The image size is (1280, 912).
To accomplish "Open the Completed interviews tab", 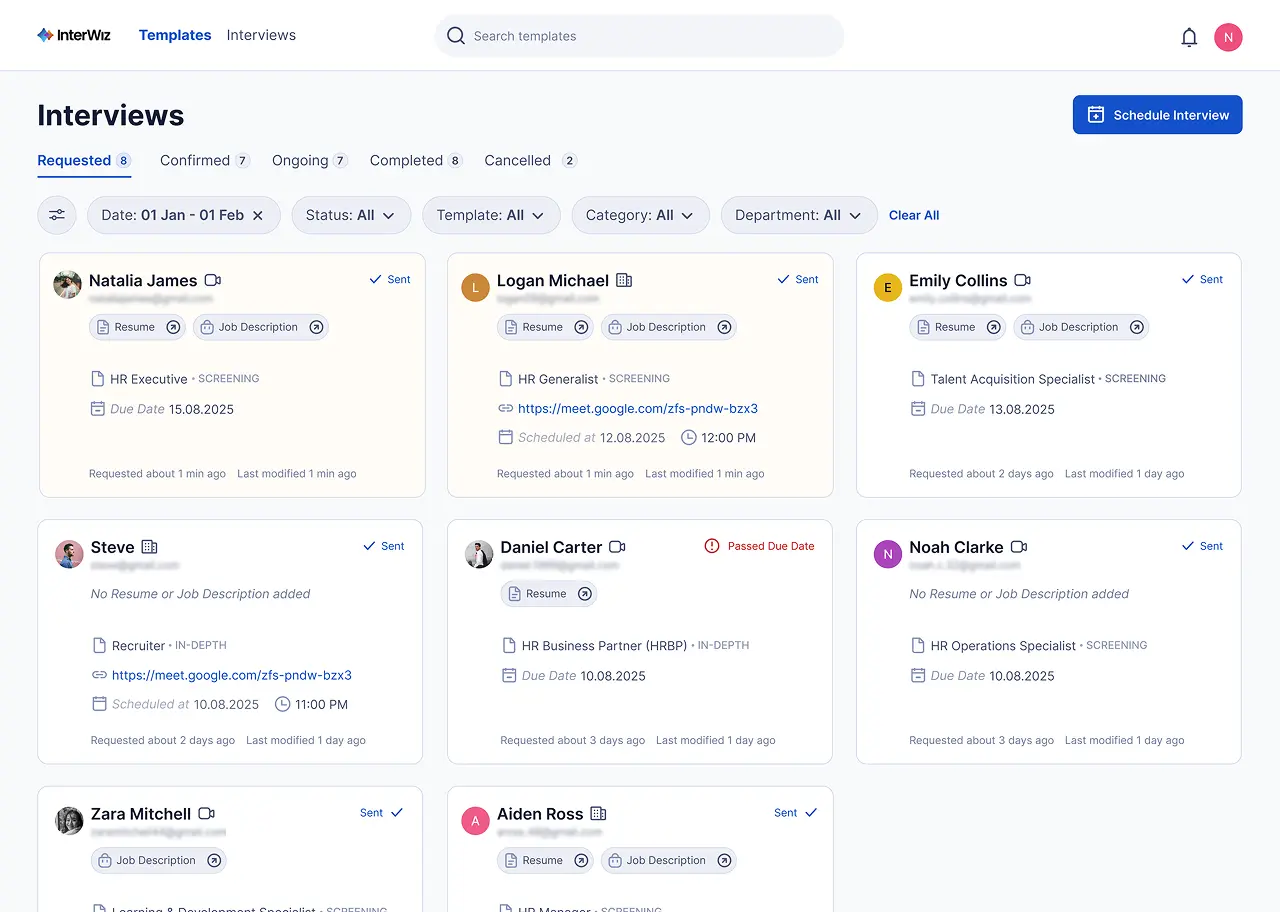I will (x=406, y=160).
